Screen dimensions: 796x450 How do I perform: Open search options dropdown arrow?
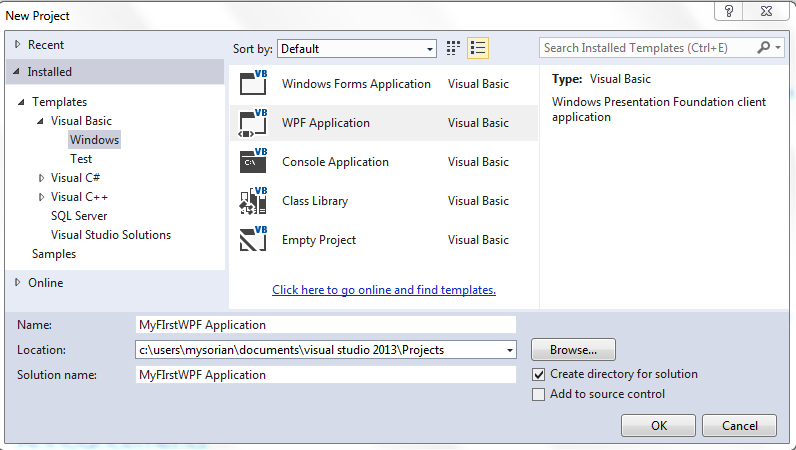click(778, 48)
